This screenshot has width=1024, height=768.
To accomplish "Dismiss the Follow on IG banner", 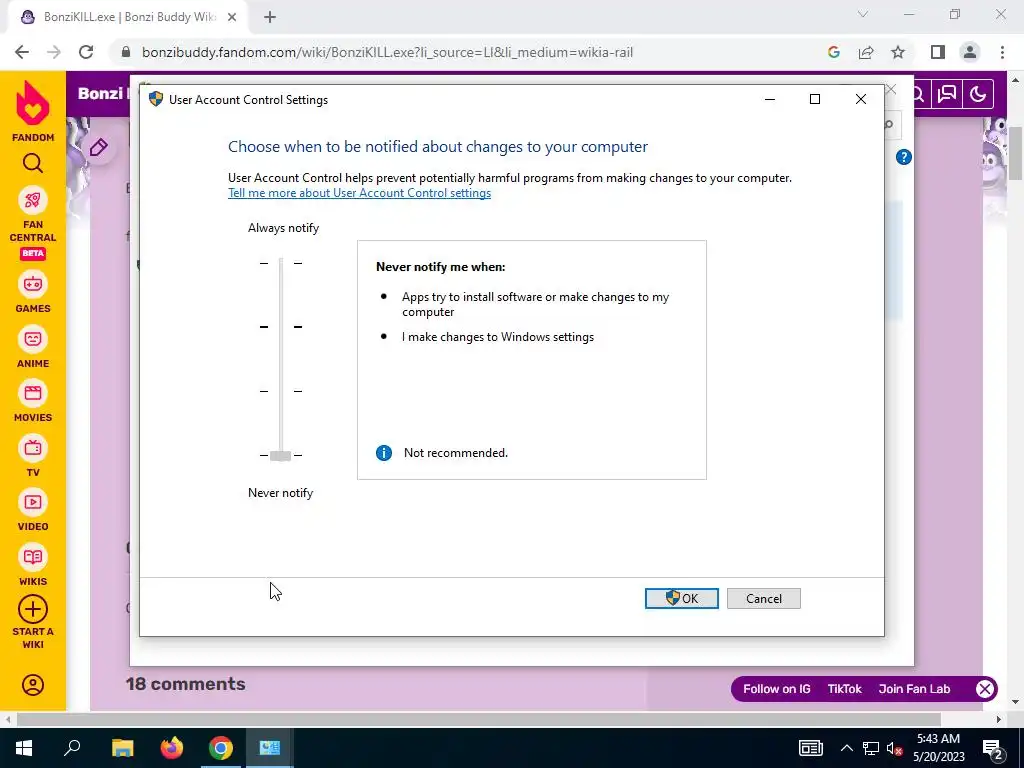I will coord(985,689).
